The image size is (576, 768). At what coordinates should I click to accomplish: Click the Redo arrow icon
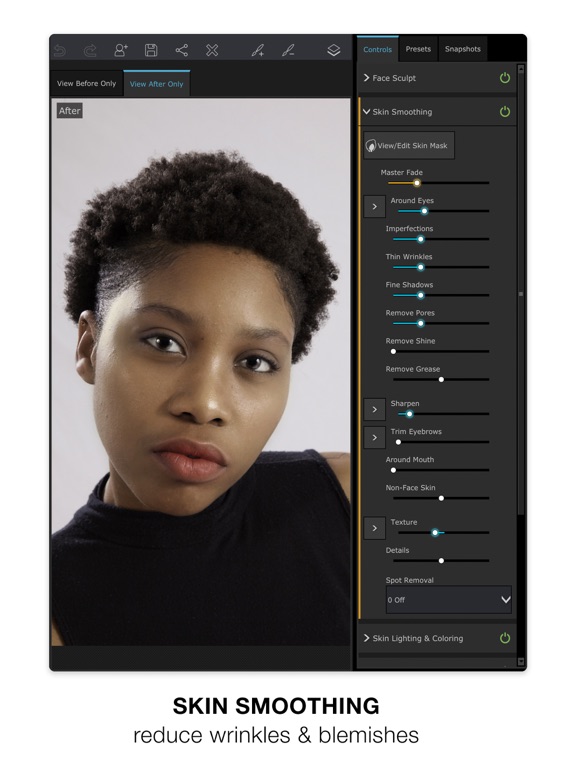[x=90, y=50]
